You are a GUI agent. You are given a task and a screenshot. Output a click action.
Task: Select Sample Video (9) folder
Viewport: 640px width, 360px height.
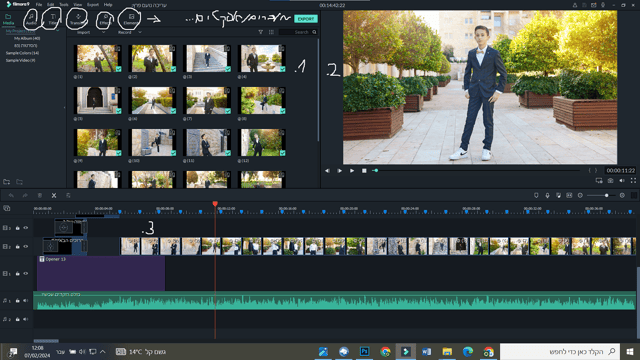[20, 60]
